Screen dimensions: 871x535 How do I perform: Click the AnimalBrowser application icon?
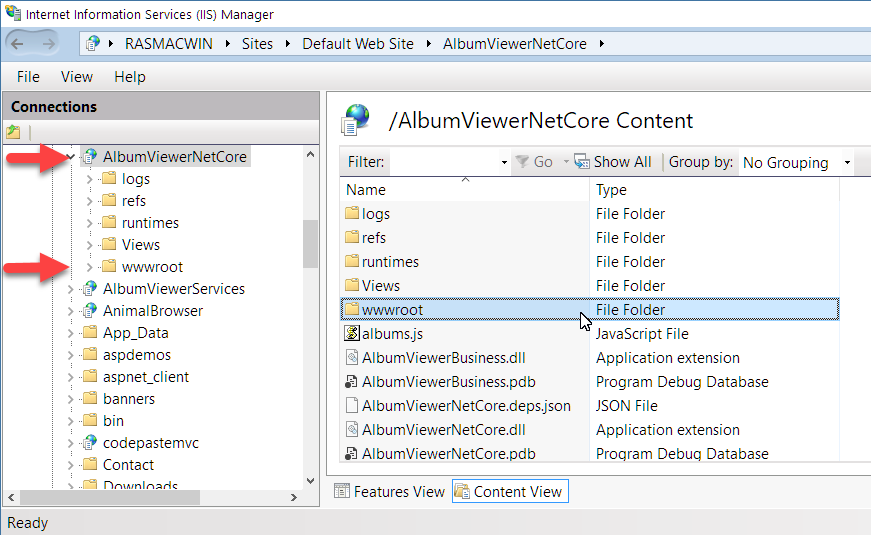(x=90, y=311)
